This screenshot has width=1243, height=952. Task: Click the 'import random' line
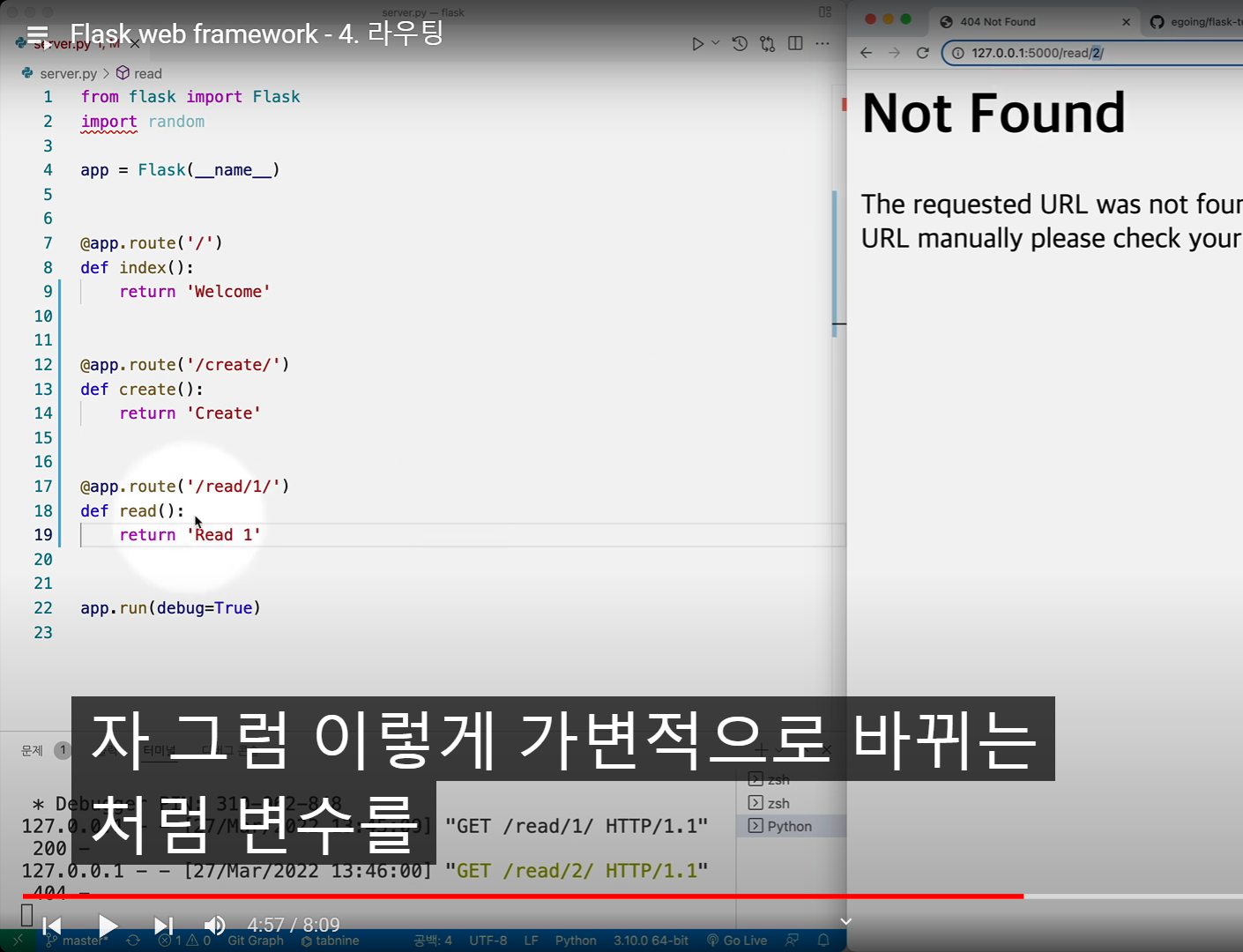[143, 122]
